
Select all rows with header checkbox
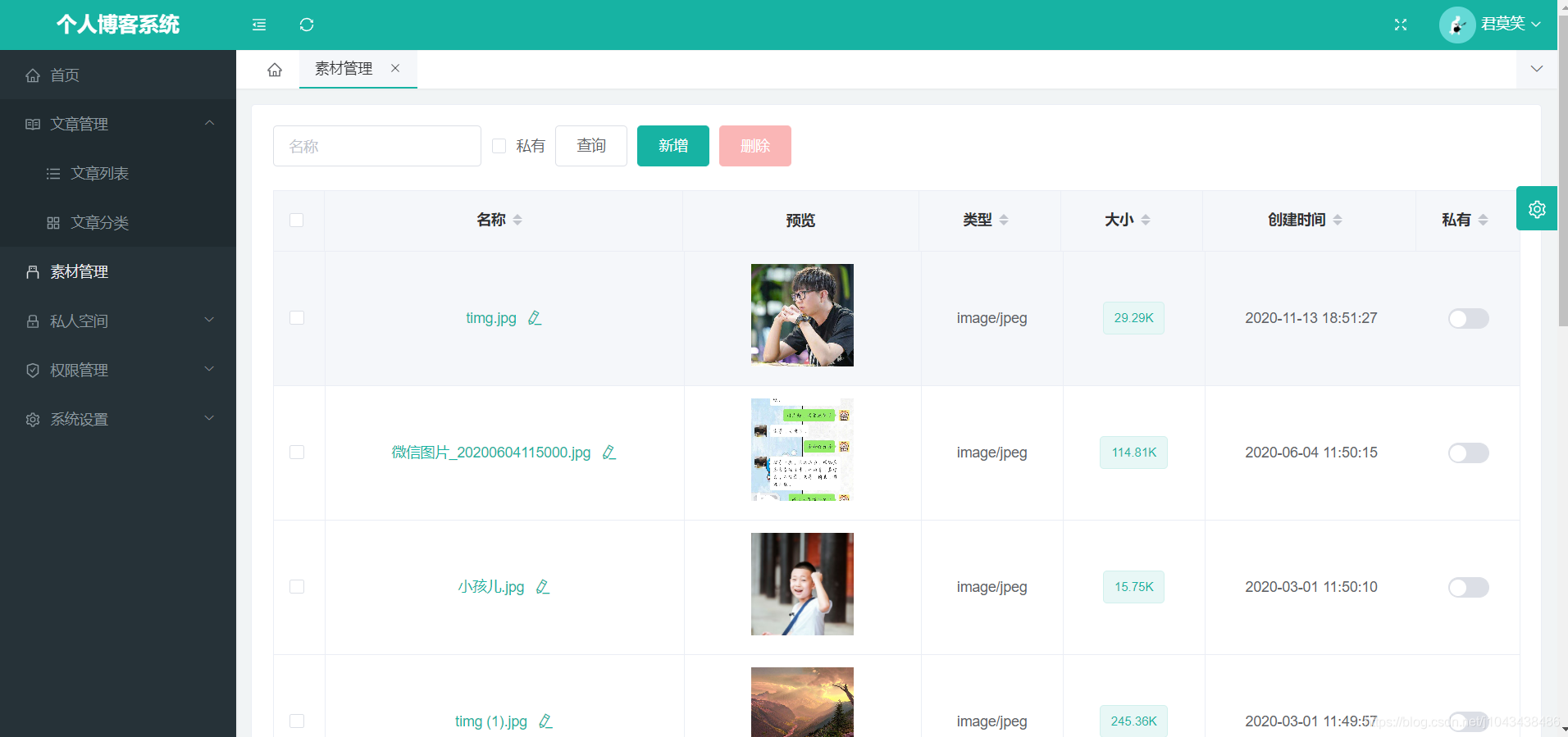tap(297, 220)
